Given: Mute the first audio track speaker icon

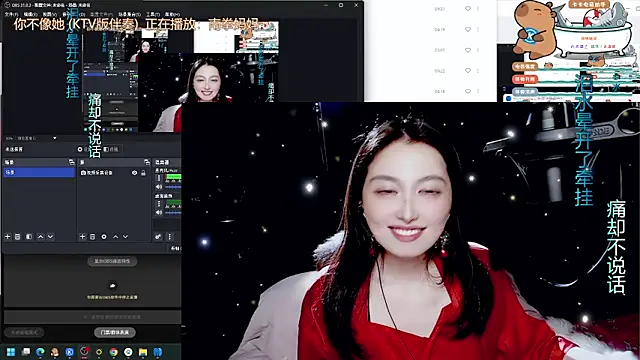Looking at the screenshot, I should pyautogui.click(x=159, y=187).
